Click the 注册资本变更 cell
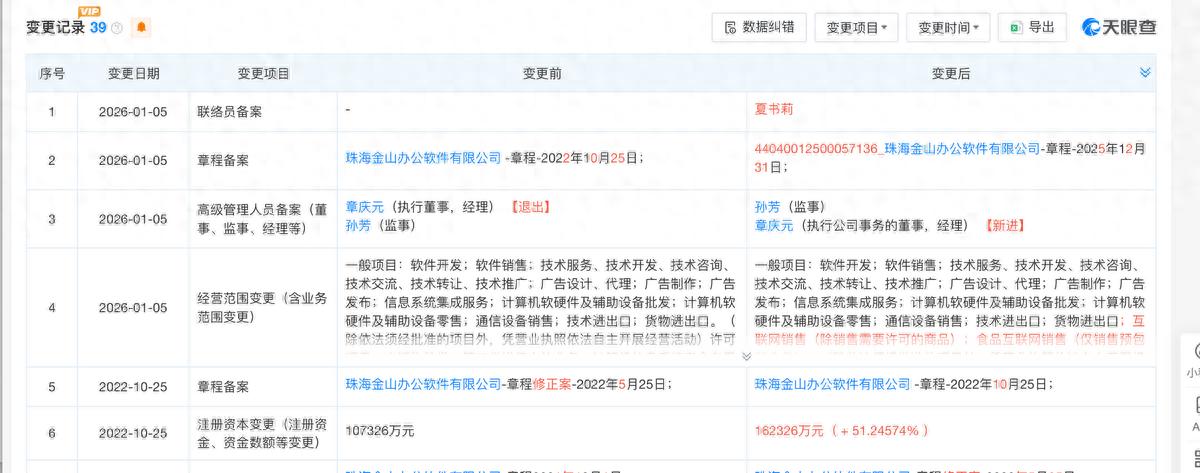 click(264, 431)
